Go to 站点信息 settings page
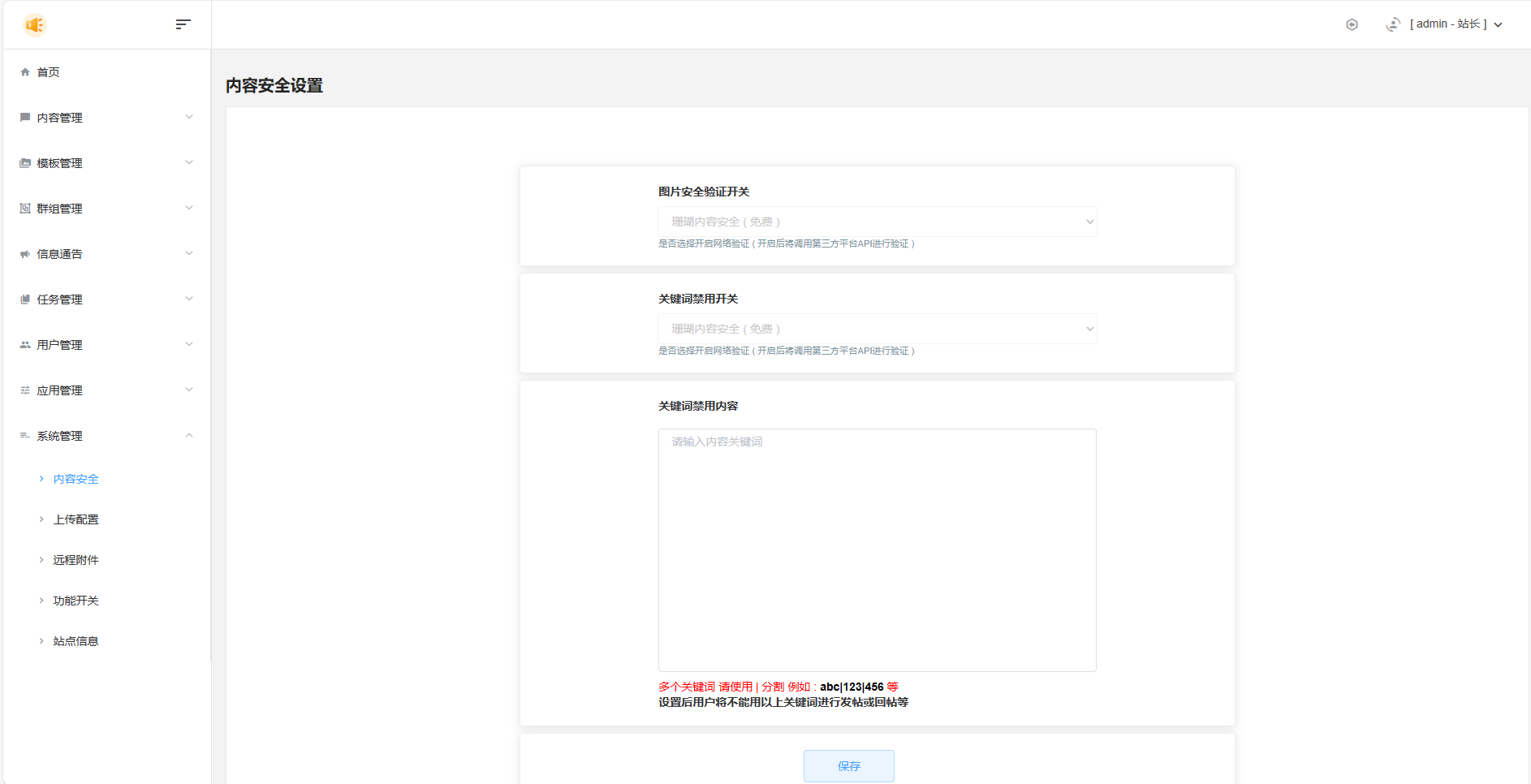This screenshot has height=784, width=1531. [x=75, y=641]
